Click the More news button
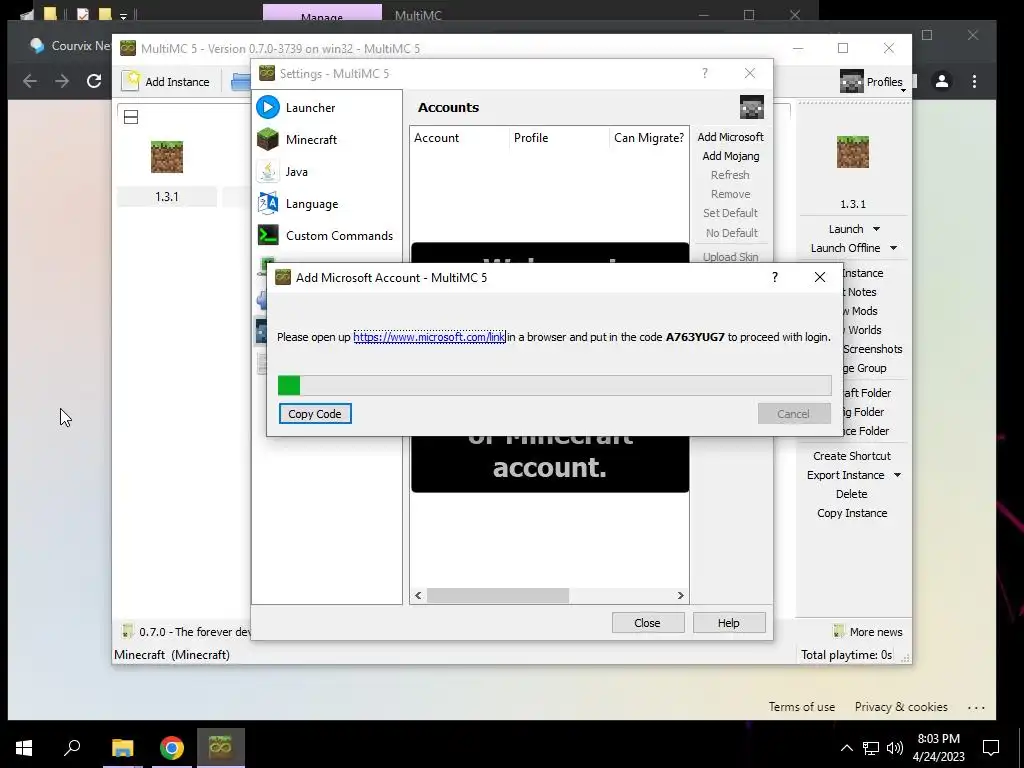 coord(868,632)
